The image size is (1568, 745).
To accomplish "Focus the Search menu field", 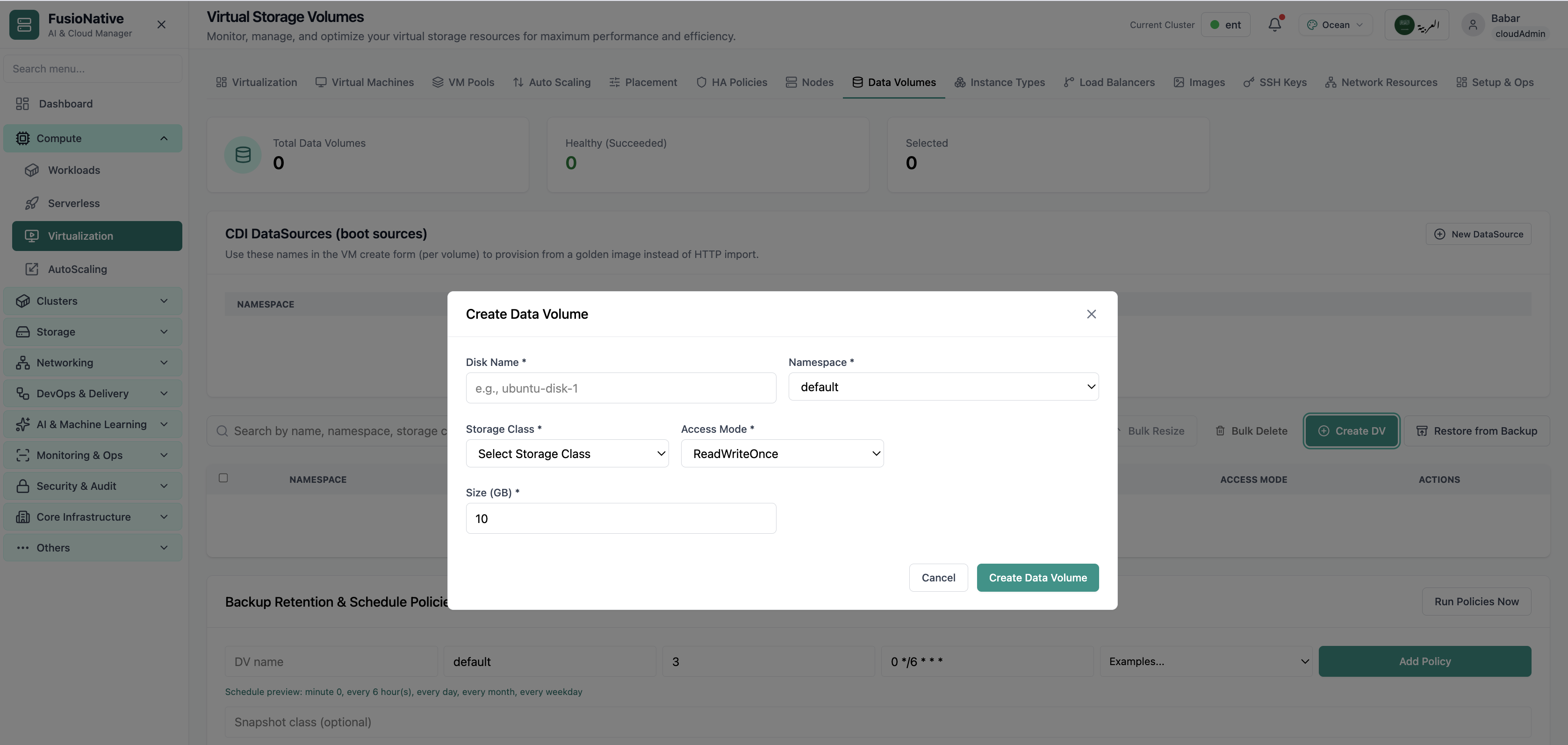I will pyautogui.click(x=93, y=69).
